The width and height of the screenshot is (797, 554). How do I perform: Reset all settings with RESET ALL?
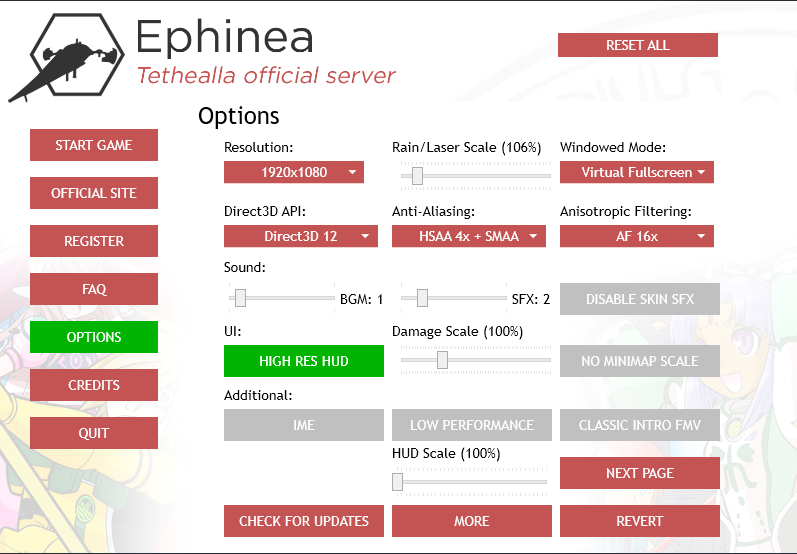coord(638,45)
